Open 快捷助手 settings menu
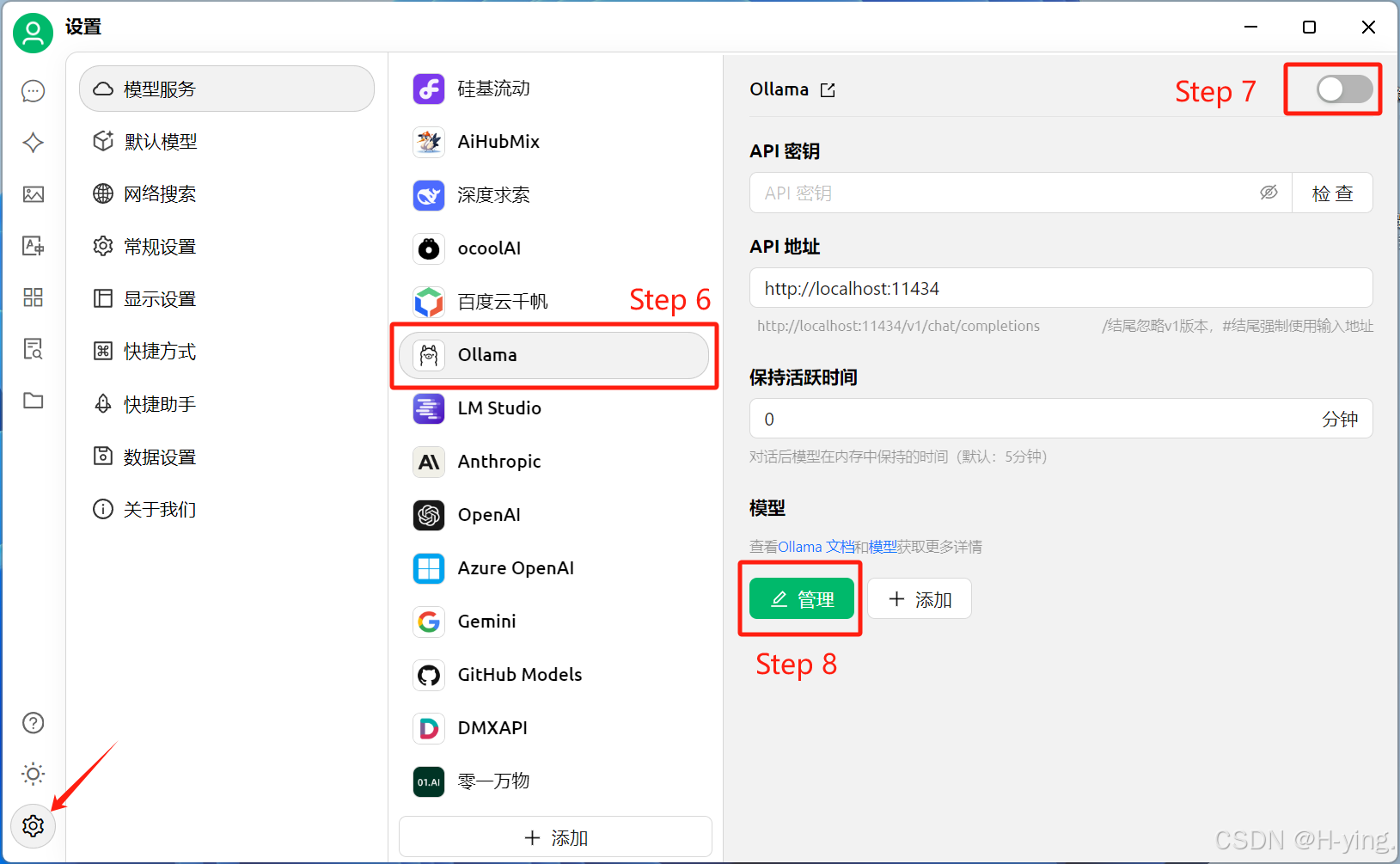The width and height of the screenshot is (1400, 864). pos(227,404)
